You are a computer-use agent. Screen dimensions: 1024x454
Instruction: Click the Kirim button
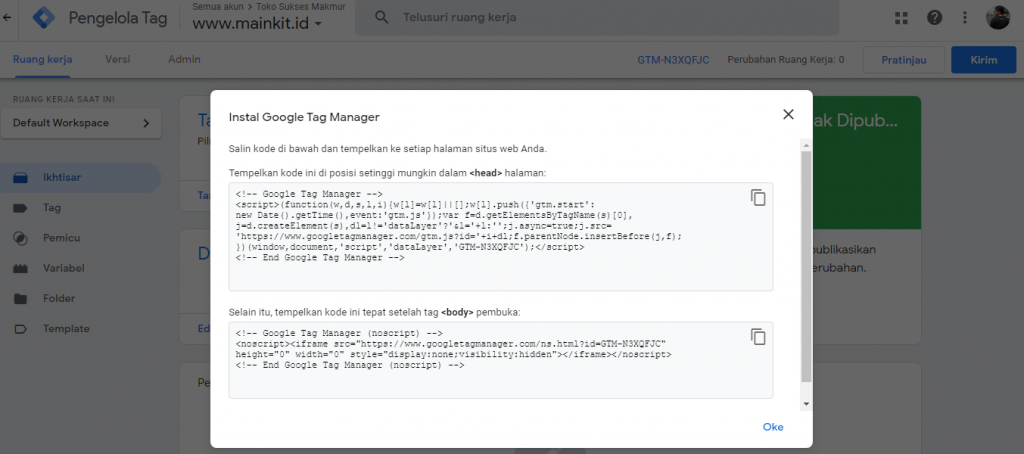coord(984,60)
